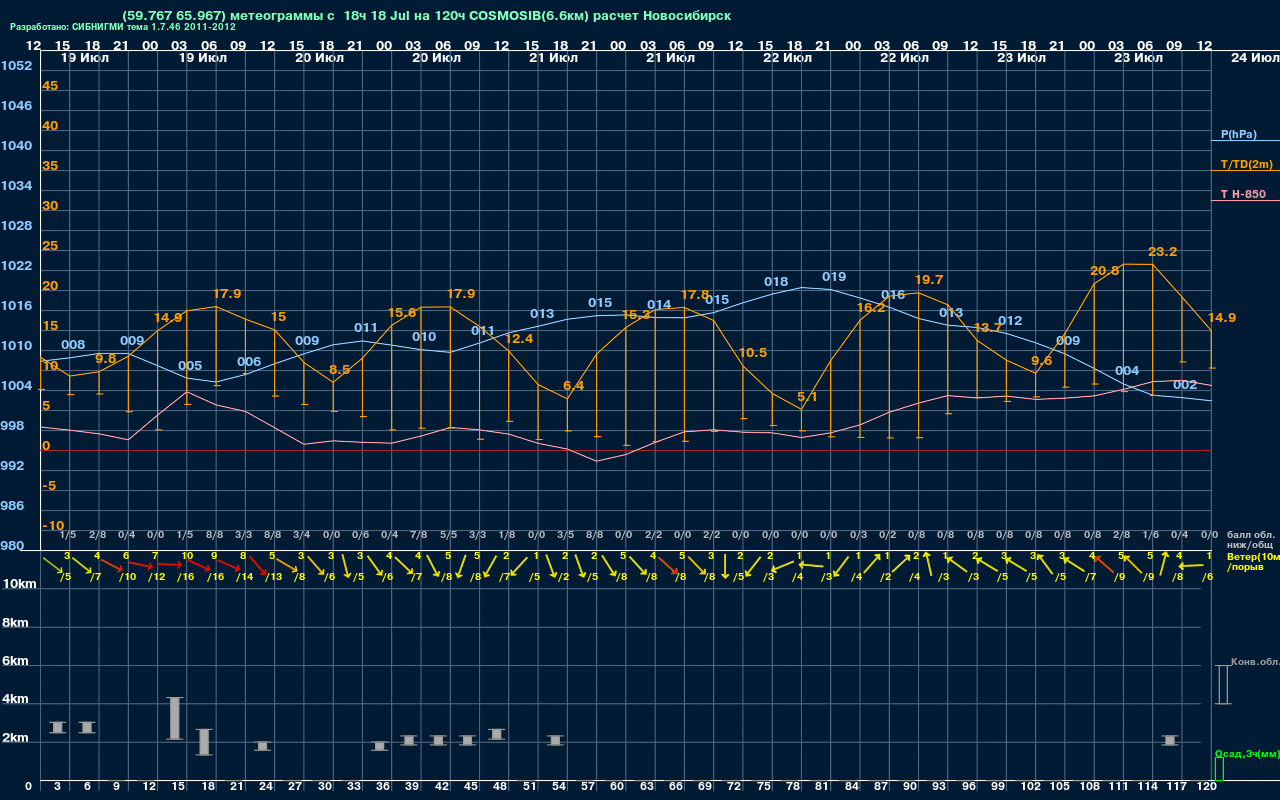Image resolution: width=1280 pixels, height=800 pixels.
Task: Click the 20.8 temperature value
Action: (x=1105, y=271)
